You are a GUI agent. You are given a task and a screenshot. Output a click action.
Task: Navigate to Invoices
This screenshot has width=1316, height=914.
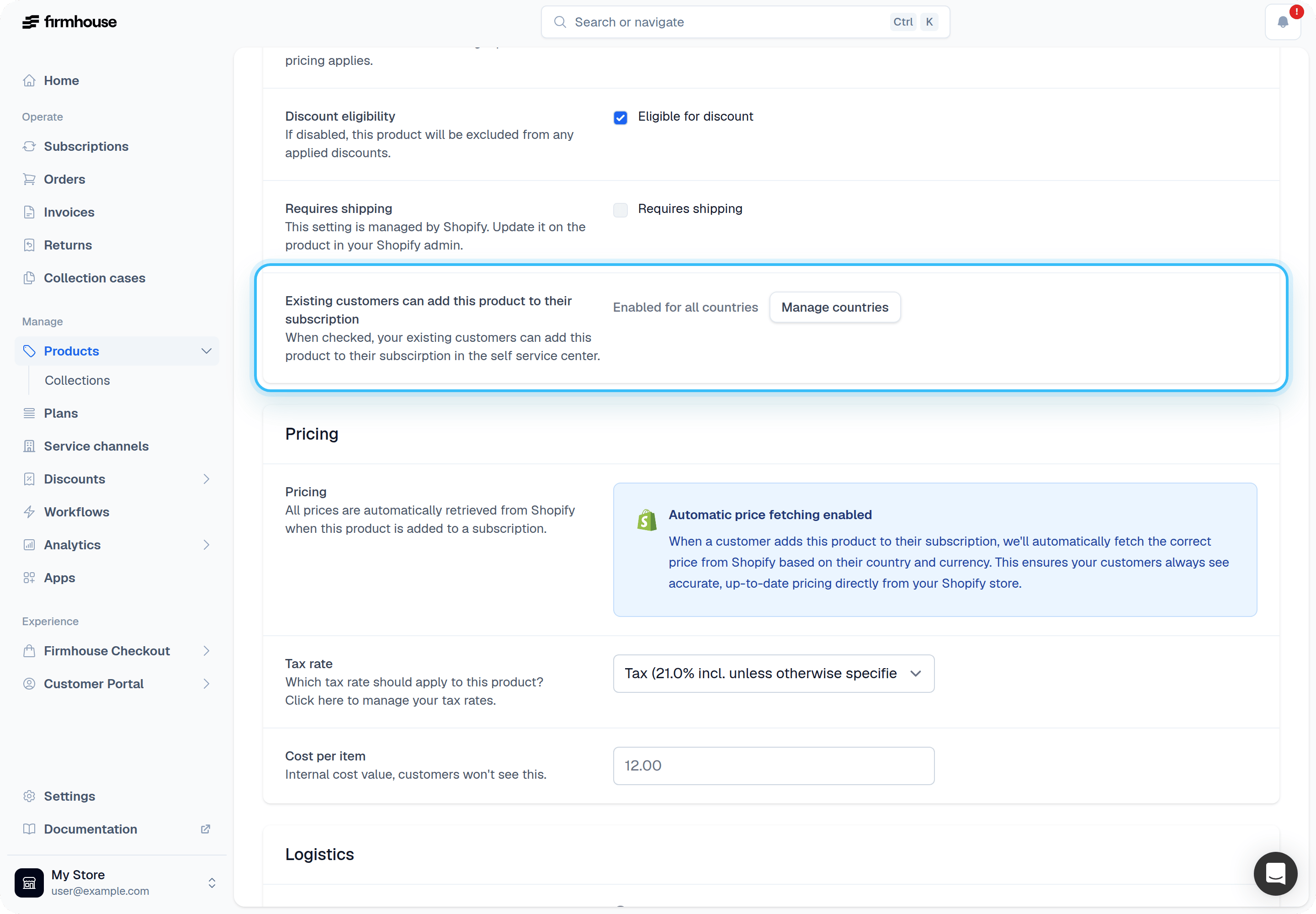point(117,213)
